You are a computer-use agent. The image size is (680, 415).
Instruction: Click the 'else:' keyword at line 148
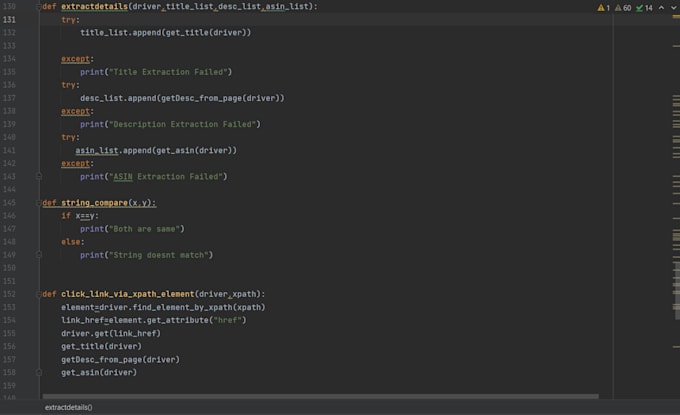click(x=71, y=242)
